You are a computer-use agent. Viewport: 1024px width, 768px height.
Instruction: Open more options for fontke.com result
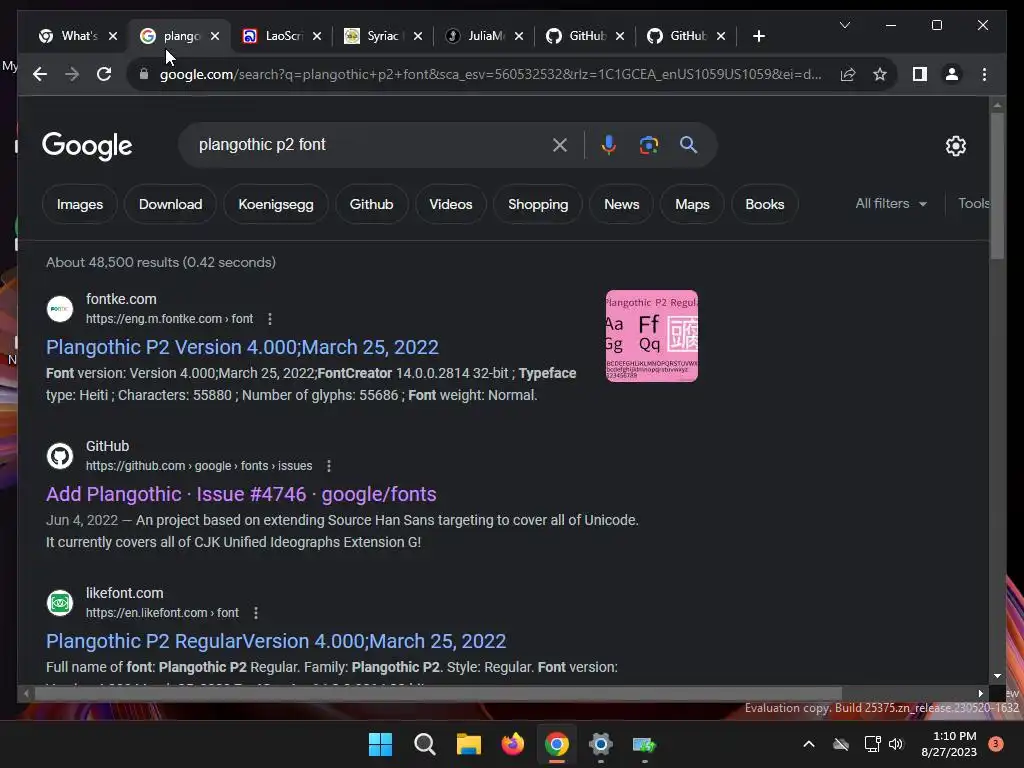(270, 319)
